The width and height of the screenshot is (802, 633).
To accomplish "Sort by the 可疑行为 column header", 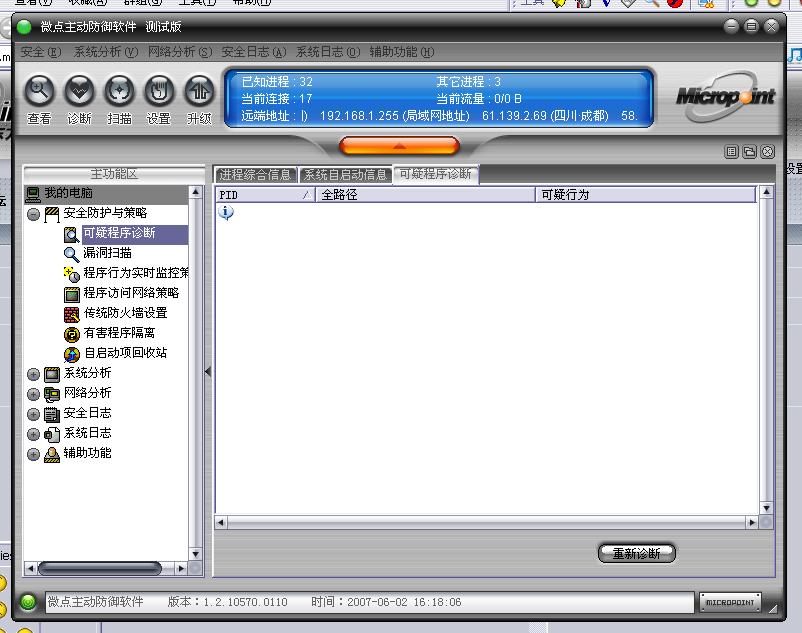I will click(x=645, y=195).
